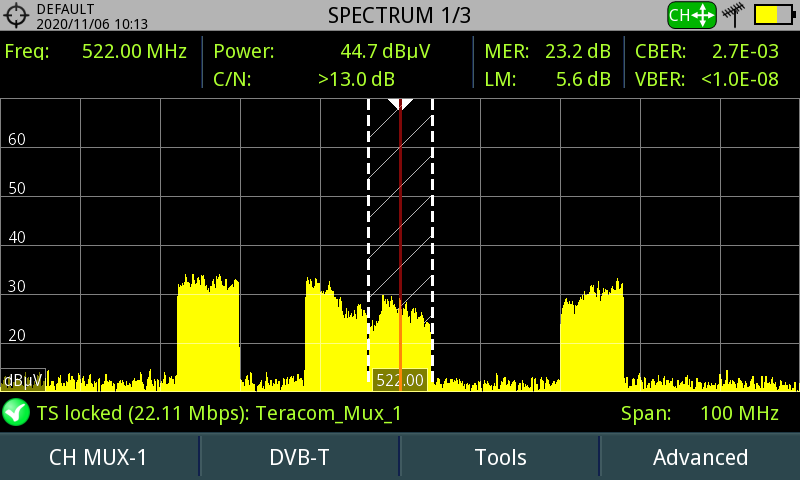Open the Advanced softkey menu
800x480 pixels.
pyautogui.click(x=701, y=457)
